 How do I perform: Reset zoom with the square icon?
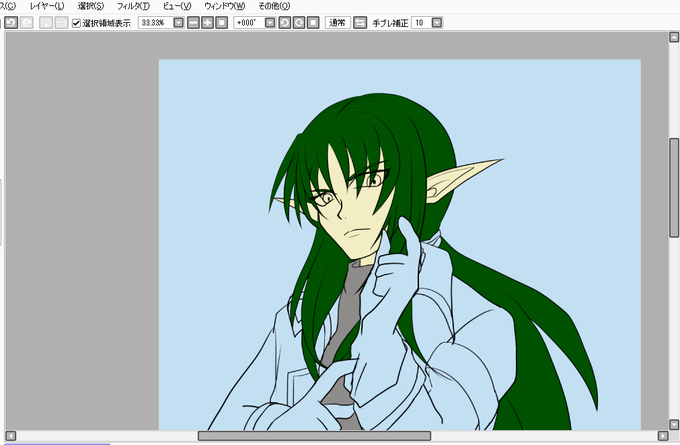tap(222, 23)
